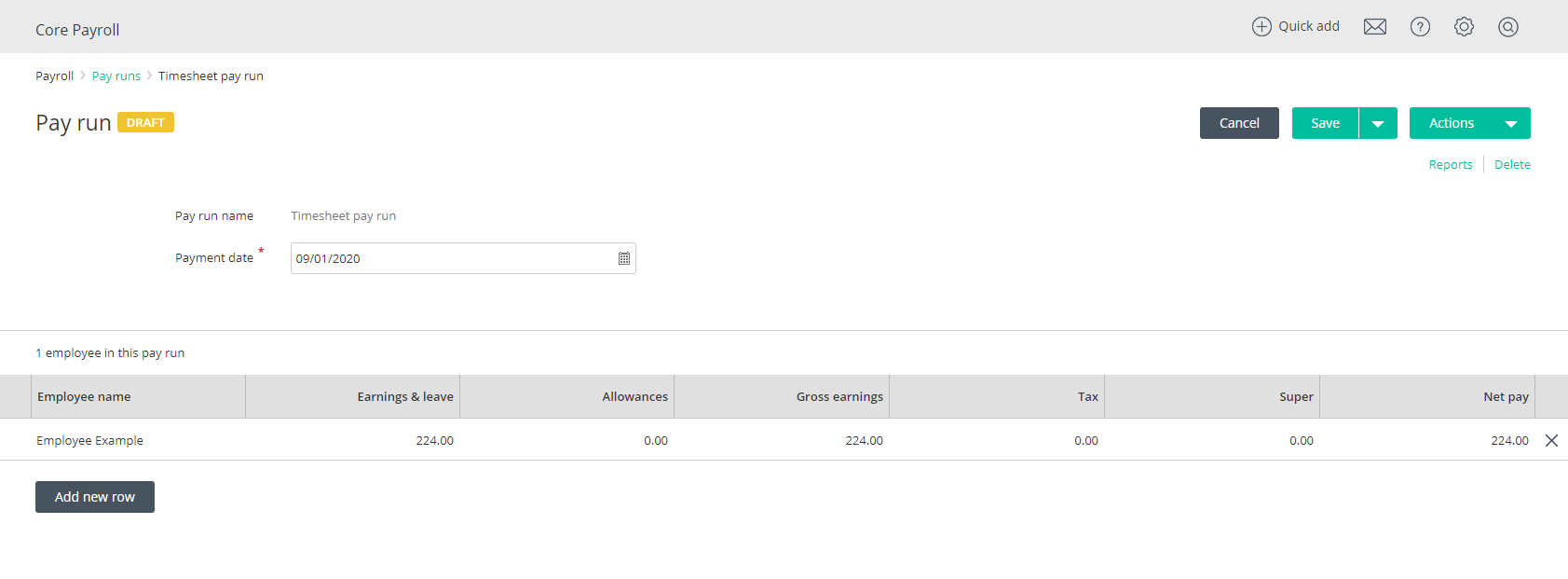Viewport: 1568px width, 579px height.
Task: Expand the Save dropdown arrow
Action: 1378,123
